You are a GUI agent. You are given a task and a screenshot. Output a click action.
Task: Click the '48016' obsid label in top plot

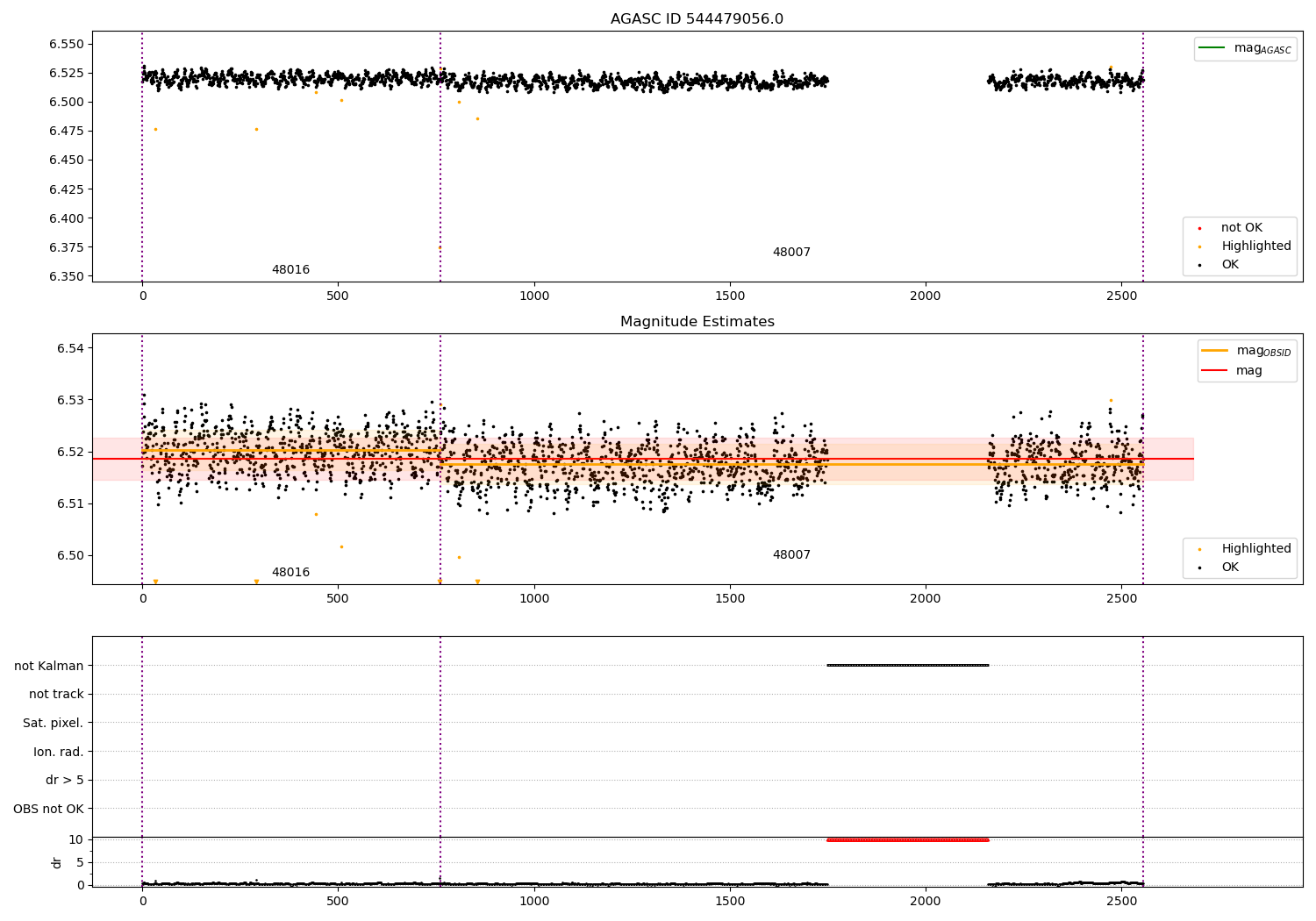pyautogui.click(x=290, y=270)
